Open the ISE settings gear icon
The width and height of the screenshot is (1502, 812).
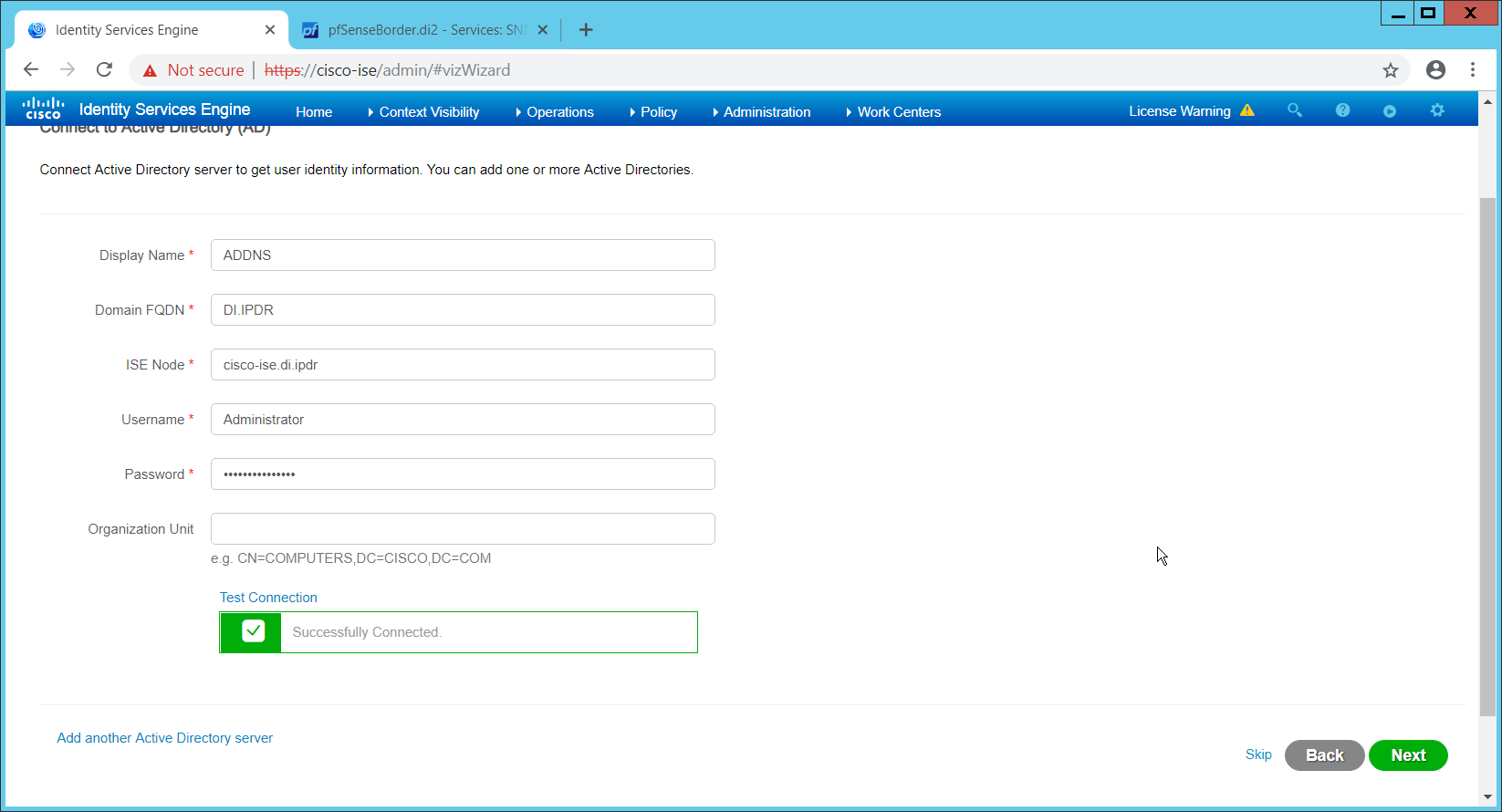click(x=1437, y=110)
